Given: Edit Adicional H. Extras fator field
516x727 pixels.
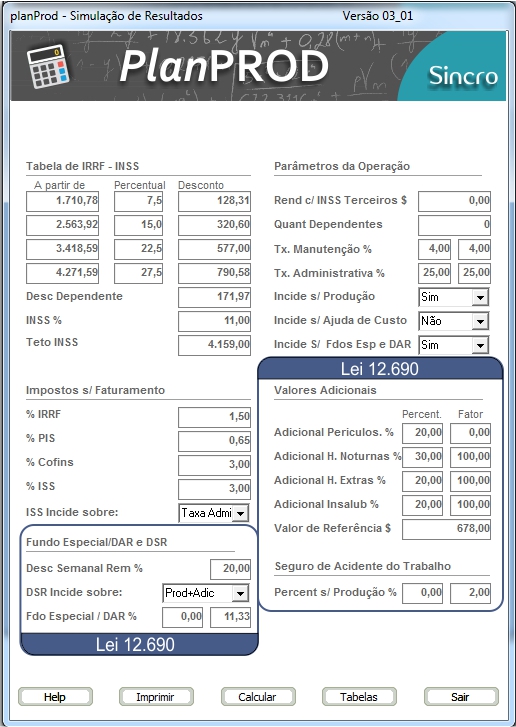Looking at the screenshot, I should pos(471,481).
